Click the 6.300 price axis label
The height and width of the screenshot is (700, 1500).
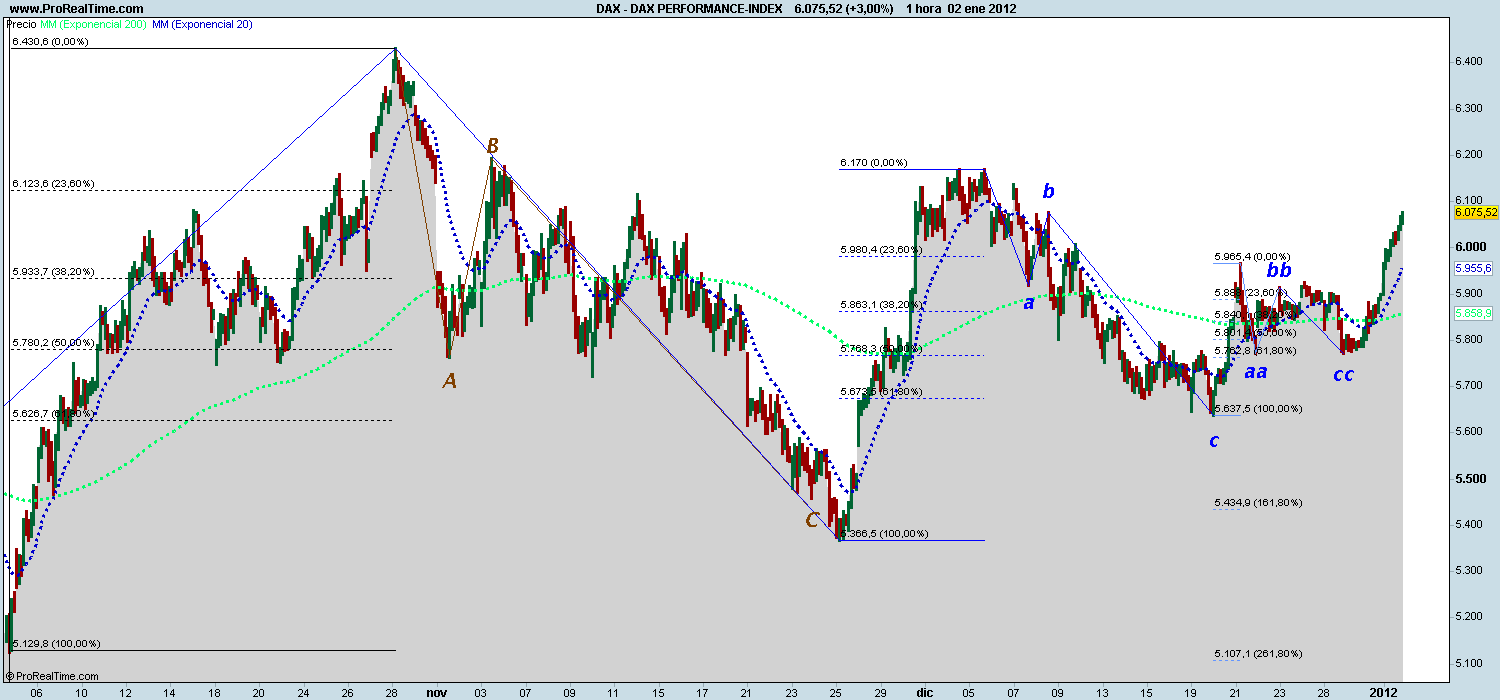coord(1468,108)
